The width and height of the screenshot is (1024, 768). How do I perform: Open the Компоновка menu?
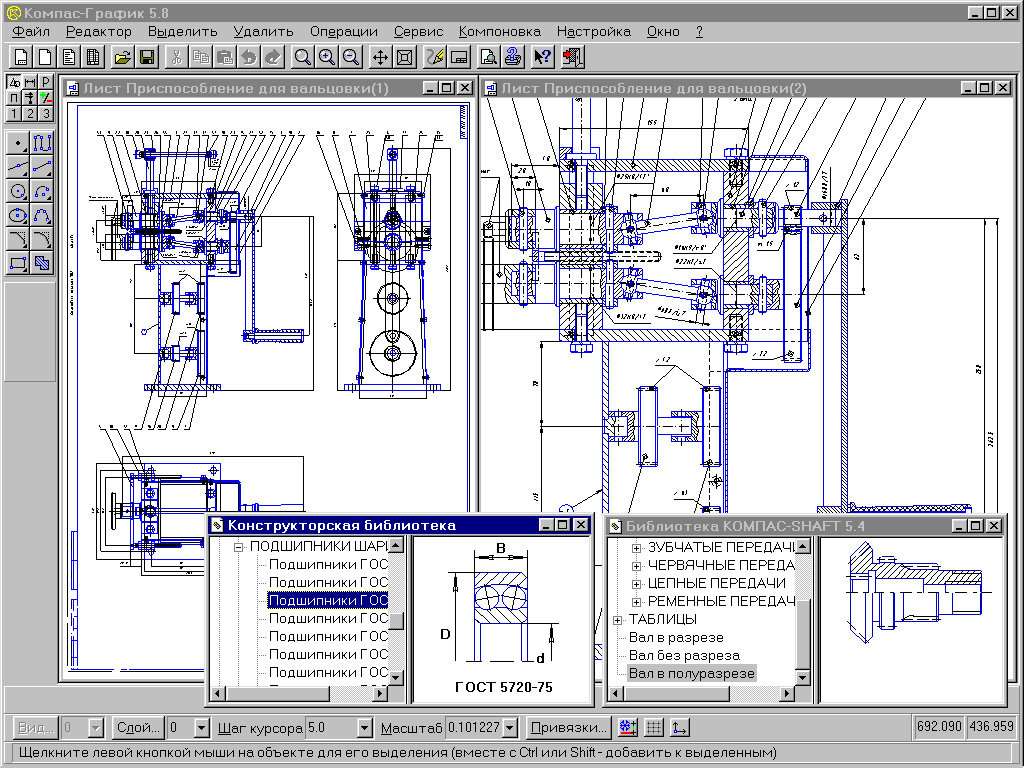click(x=500, y=31)
